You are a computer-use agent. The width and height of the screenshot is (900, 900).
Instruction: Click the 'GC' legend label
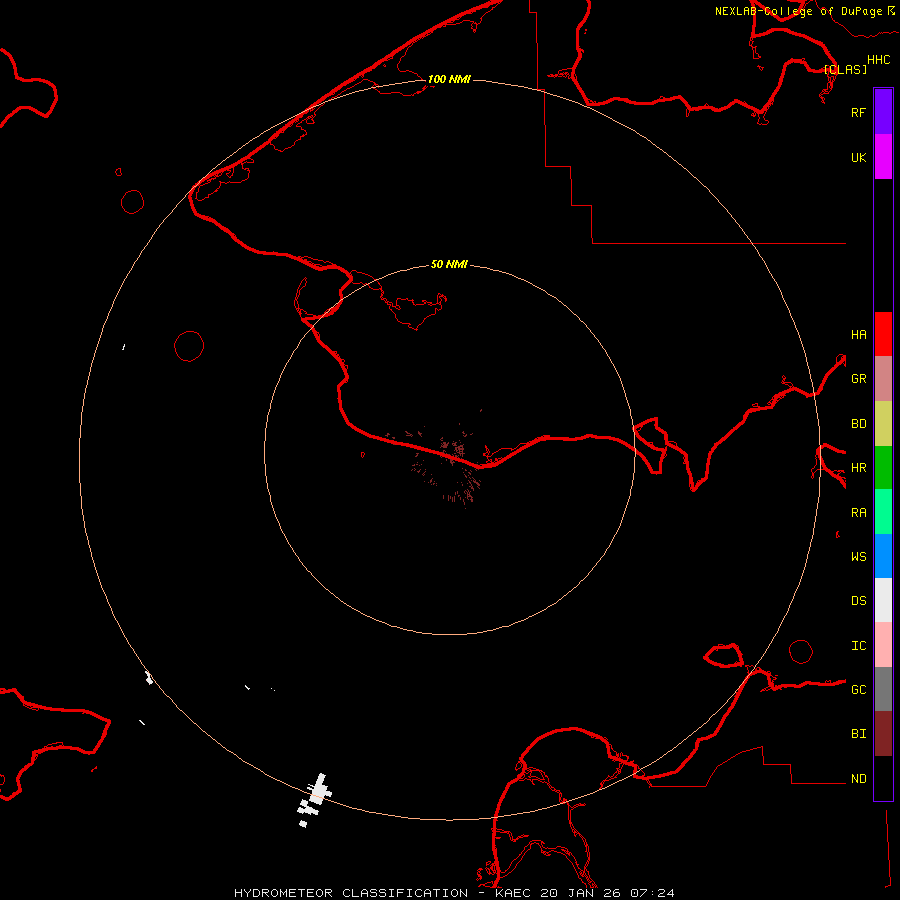[858, 689]
